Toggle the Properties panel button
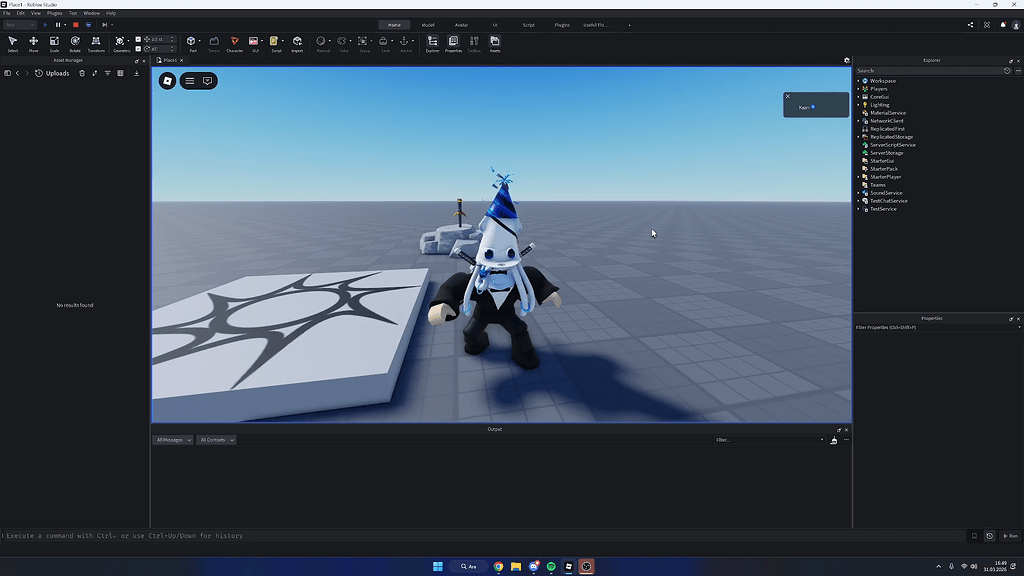1024x576 pixels. coord(453,43)
